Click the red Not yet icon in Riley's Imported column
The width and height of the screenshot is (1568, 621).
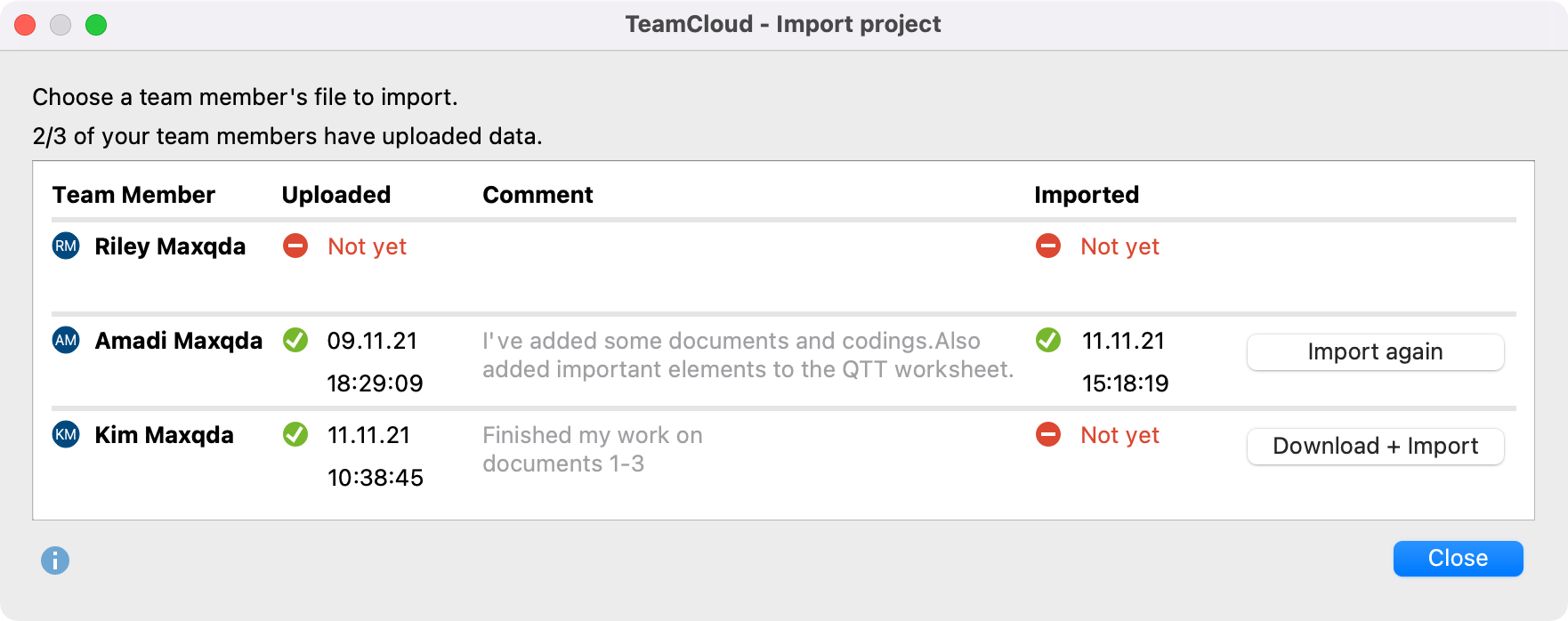1047,246
